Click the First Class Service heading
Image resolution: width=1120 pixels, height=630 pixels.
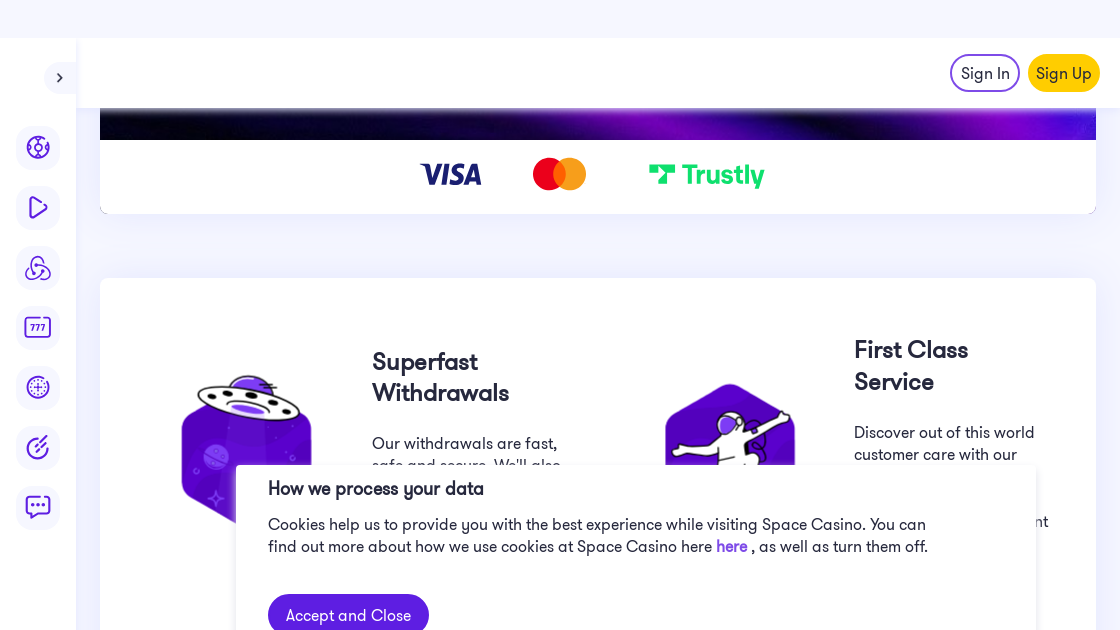(x=911, y=366)
